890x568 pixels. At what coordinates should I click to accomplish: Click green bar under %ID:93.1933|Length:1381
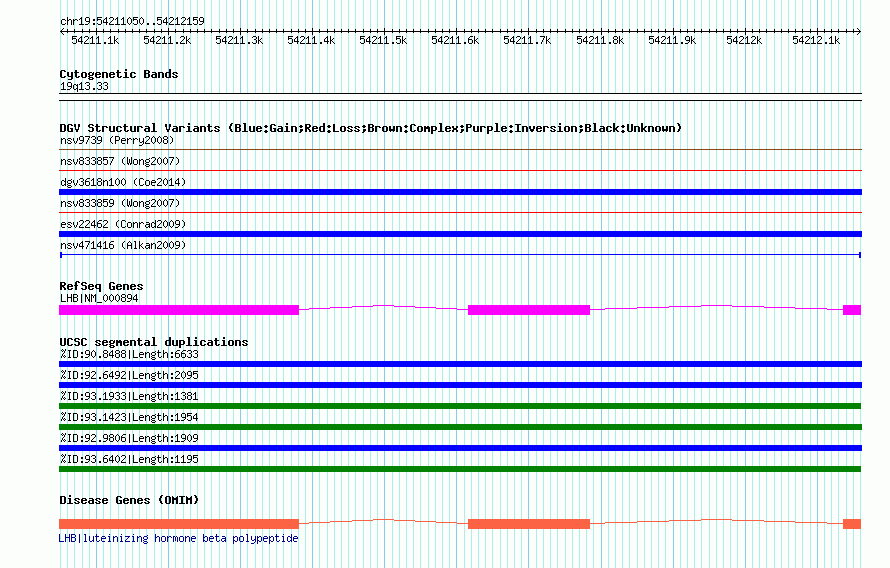point(460,406)
